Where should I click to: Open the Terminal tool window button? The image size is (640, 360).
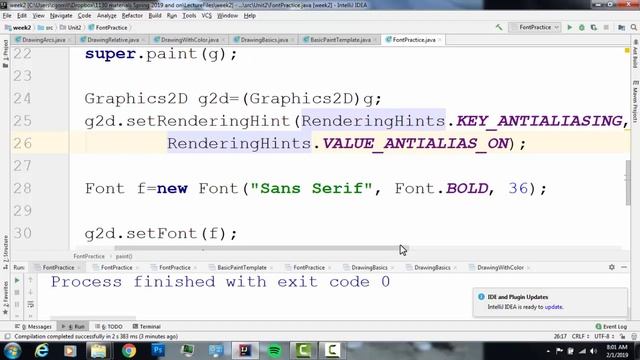coord(147,327)
